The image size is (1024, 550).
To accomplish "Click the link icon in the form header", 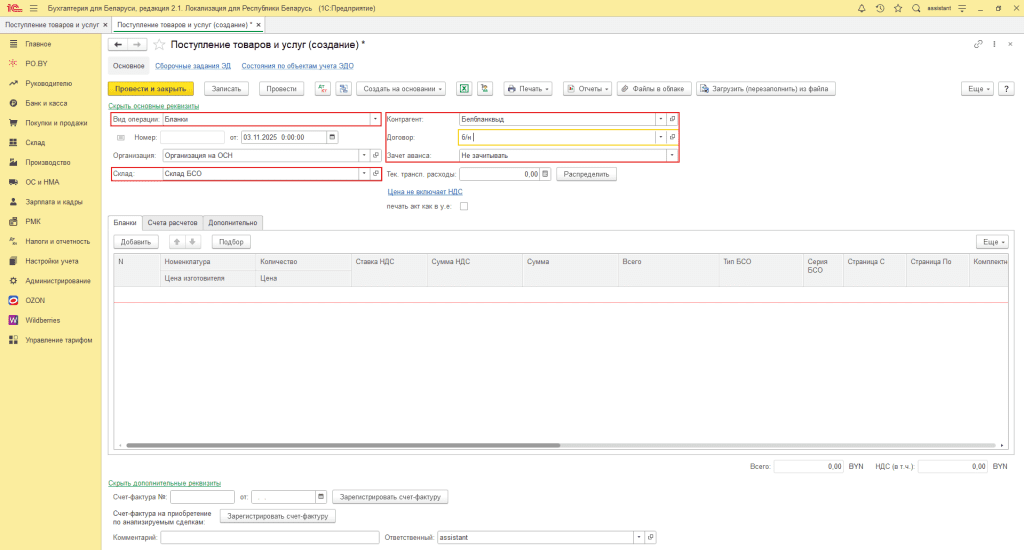I will [x=978, y=45].
